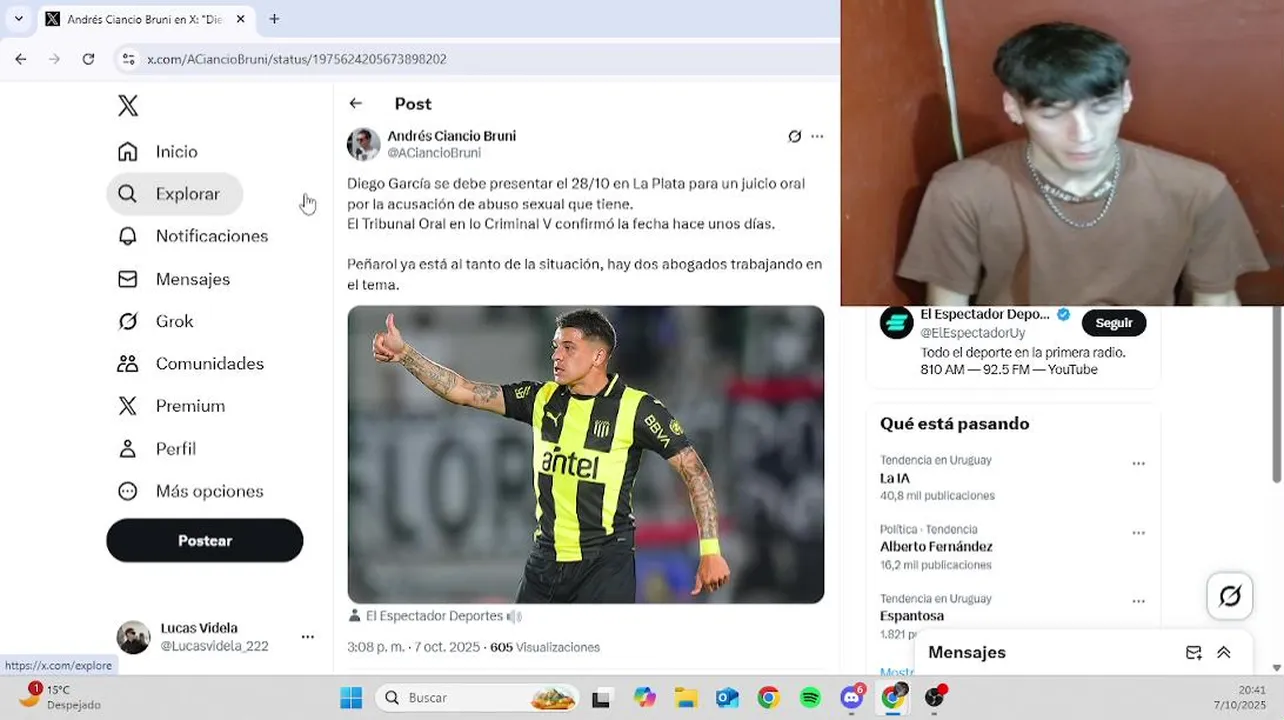
Task: Click the taskbar Buscar search box
Action: (477, 698)
